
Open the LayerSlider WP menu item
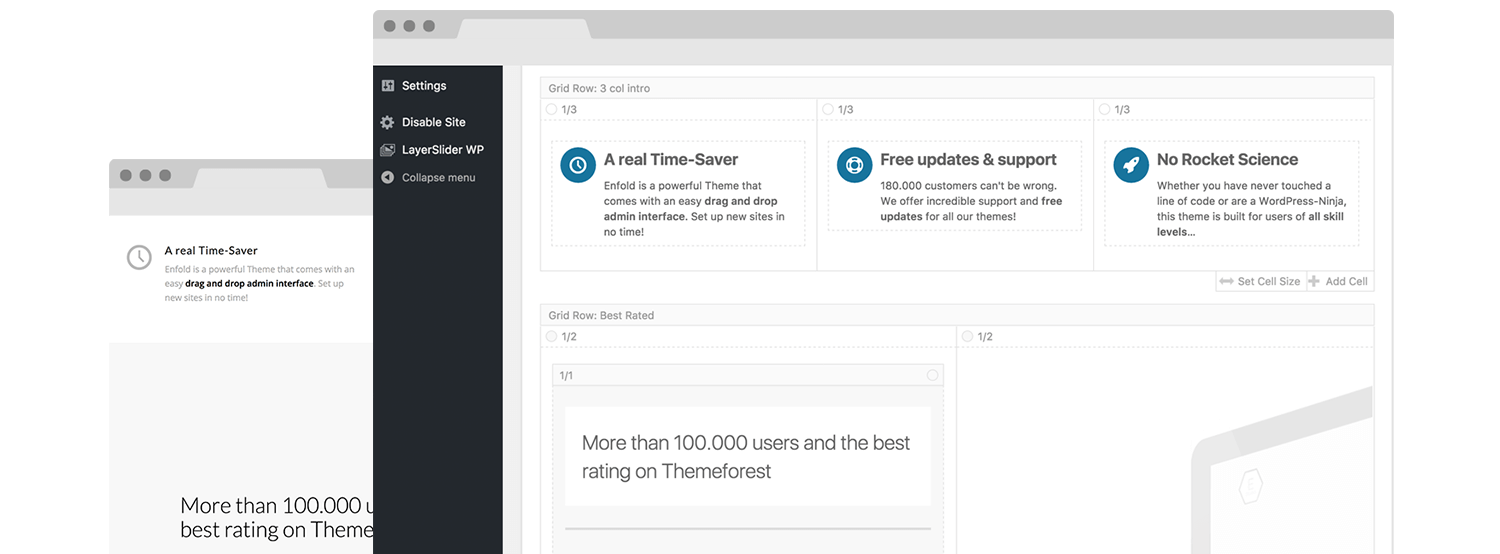442,150
